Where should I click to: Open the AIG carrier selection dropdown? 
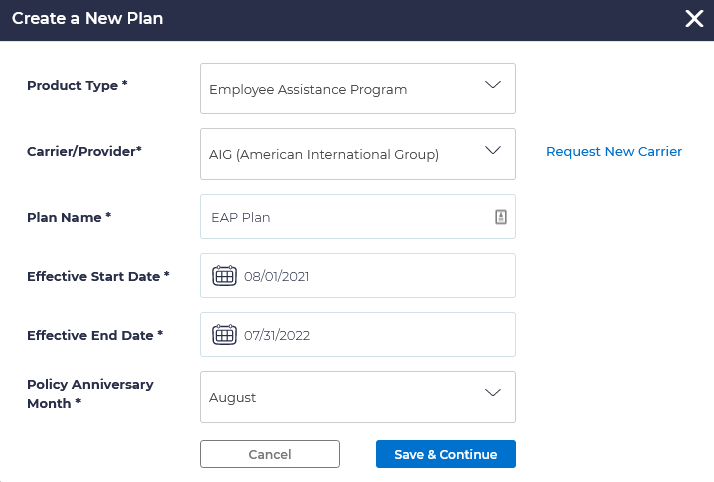point(357,154)
